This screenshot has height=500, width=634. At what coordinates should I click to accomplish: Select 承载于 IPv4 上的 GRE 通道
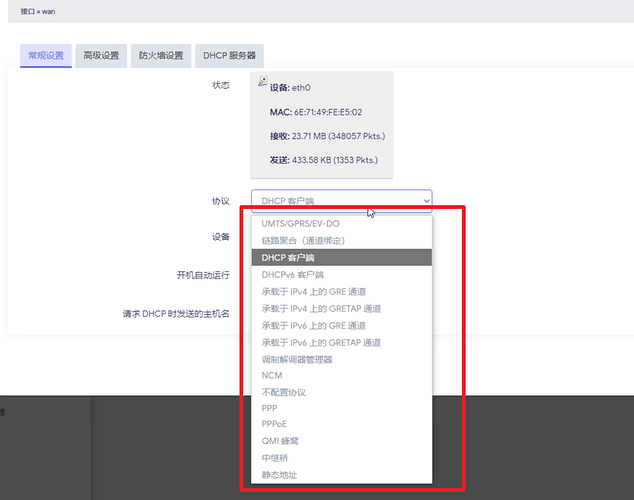tap(342, 291)
